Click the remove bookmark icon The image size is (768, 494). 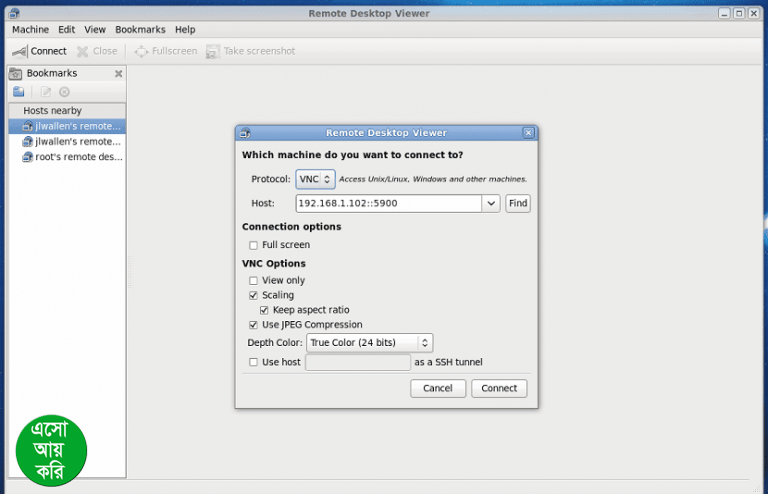pos(64,92)
